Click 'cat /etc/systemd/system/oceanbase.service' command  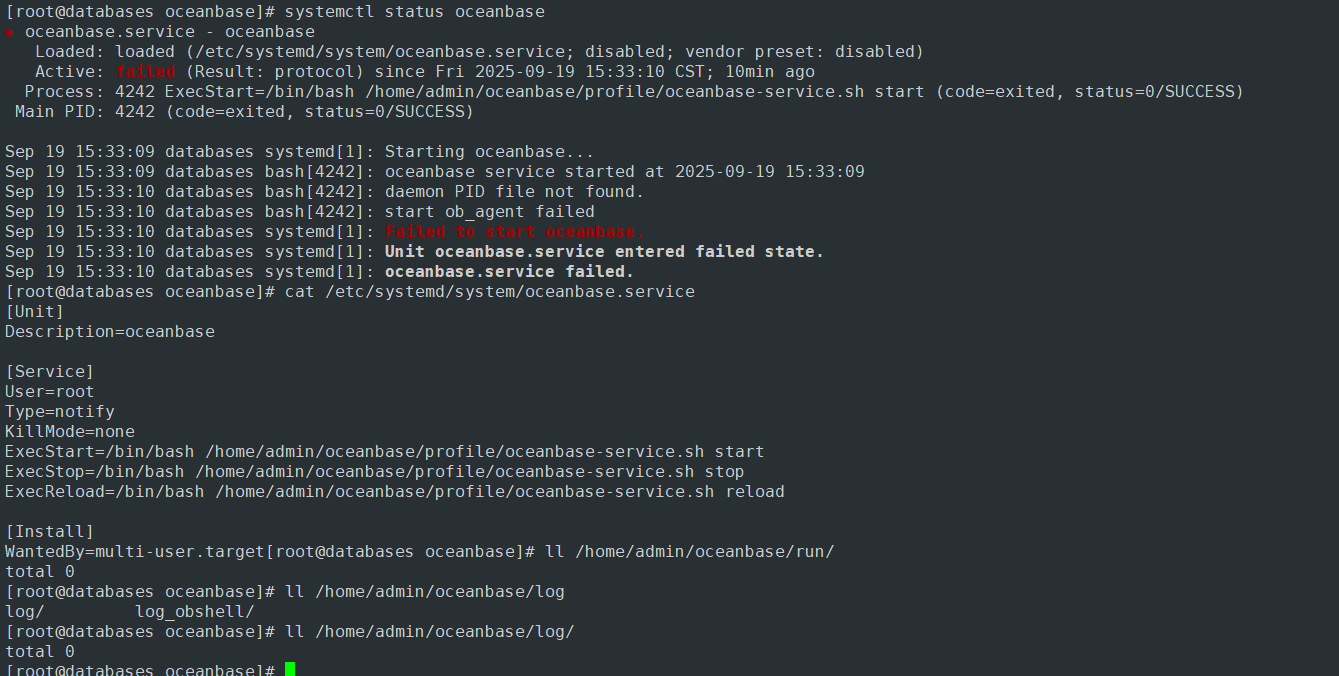point(490,292)
